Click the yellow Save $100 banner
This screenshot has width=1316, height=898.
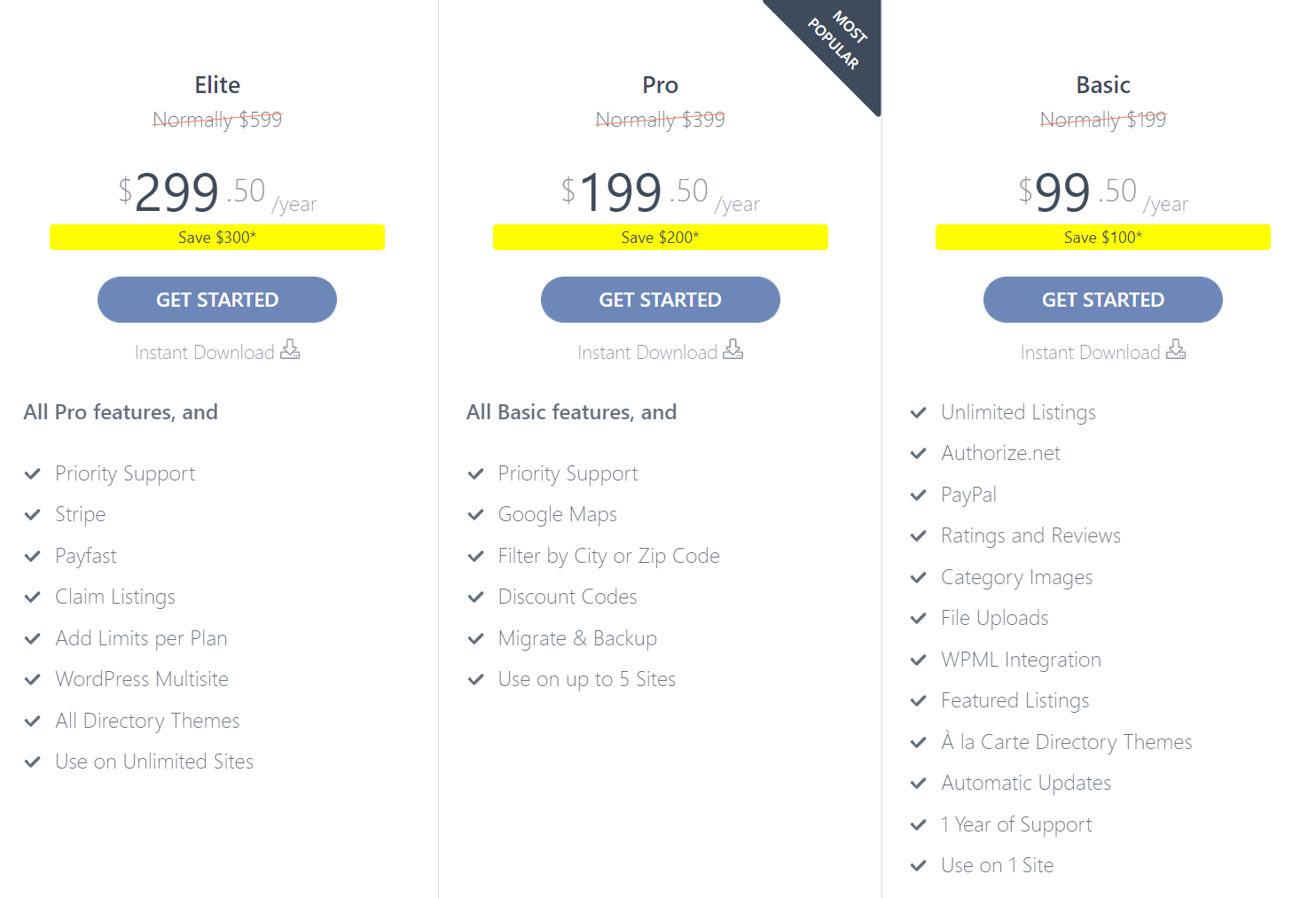[1103, 238]
